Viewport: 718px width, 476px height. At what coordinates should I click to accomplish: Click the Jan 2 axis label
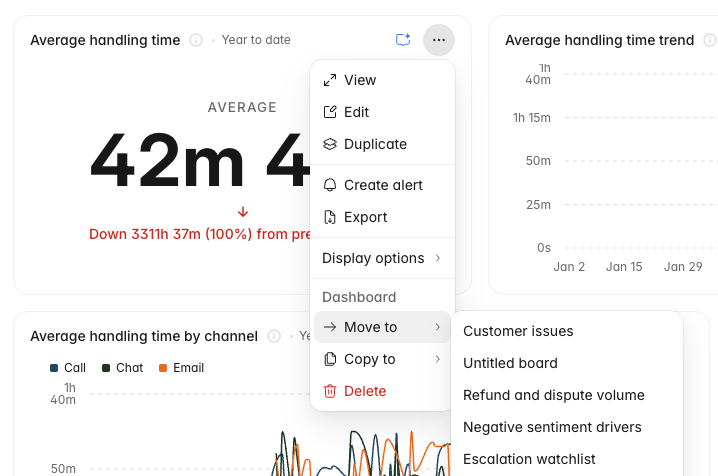click(569, 267)
